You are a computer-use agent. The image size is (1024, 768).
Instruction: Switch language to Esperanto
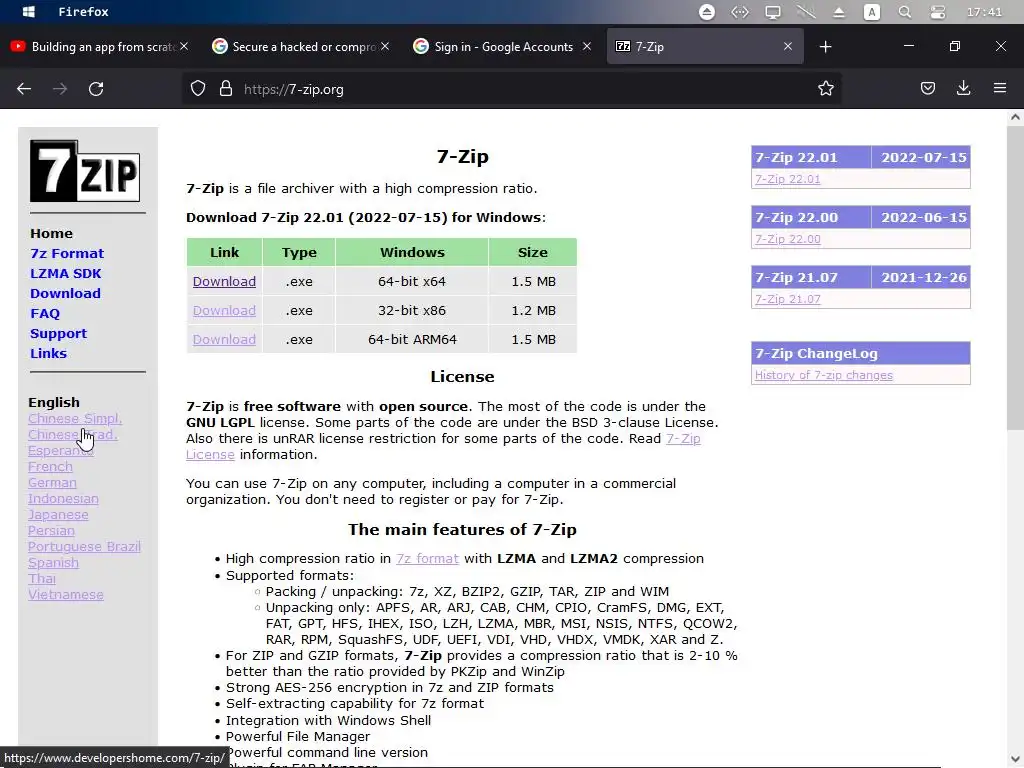pos(61,451)
